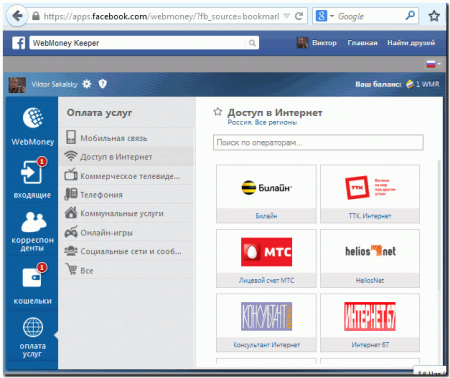Favorite Доступ в Интернет with star icon

click(218, 112)
